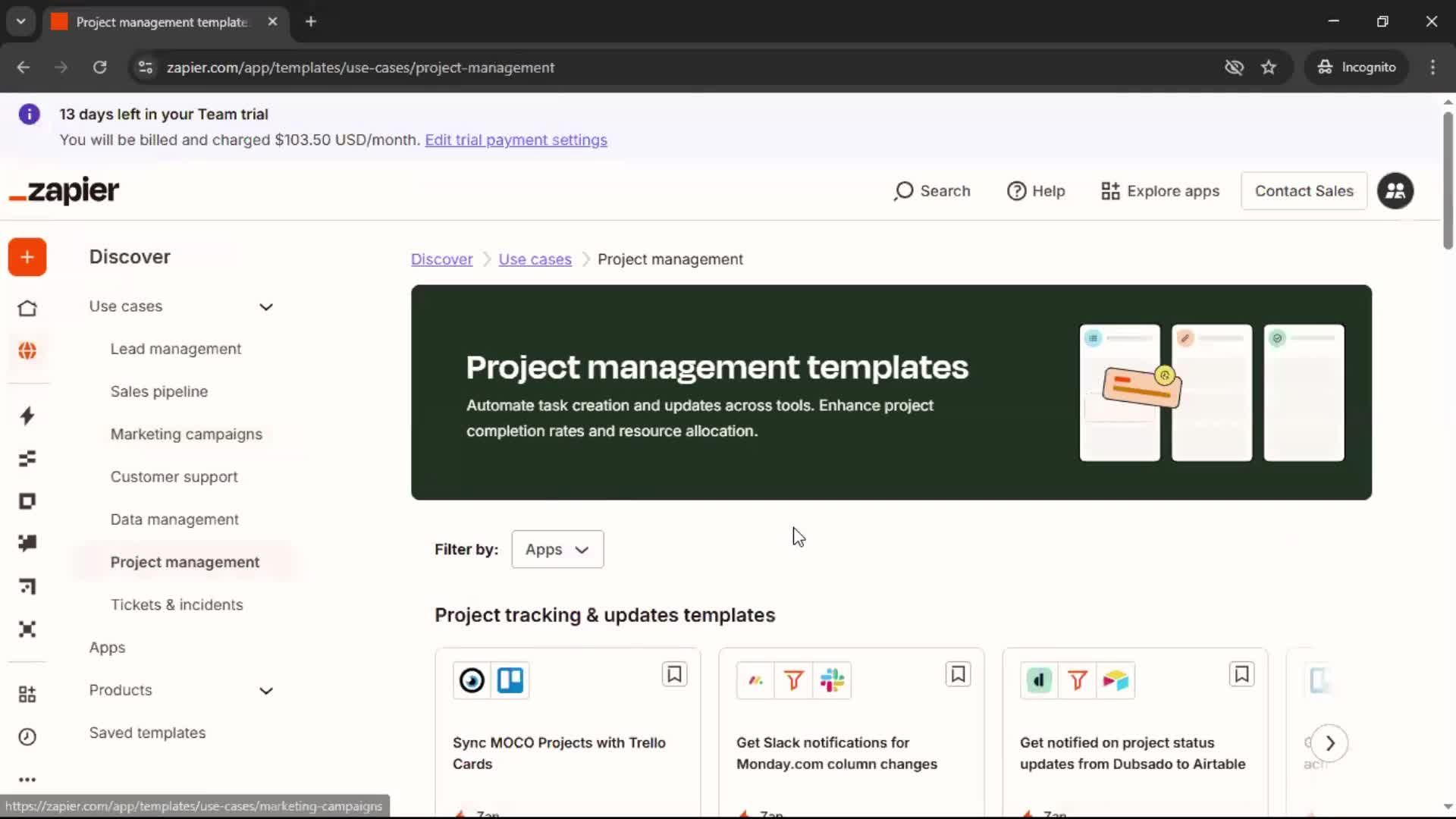Open the account avatar menu

pyautogui.click(x=1395, y=191)
